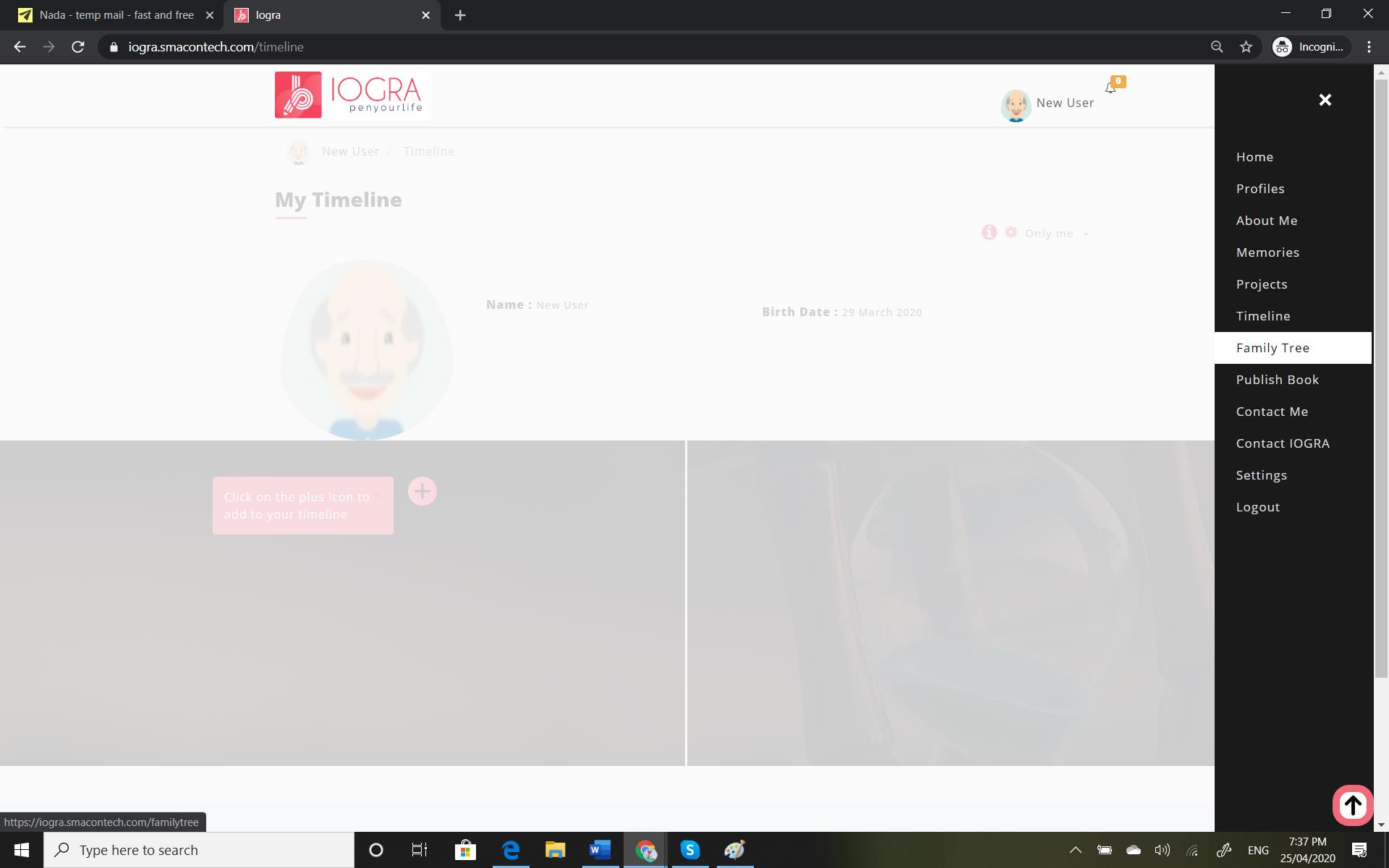Viewport: 1389px width, 868px height.
Task: Open Task View in taskbar
Action: [420, 850]
